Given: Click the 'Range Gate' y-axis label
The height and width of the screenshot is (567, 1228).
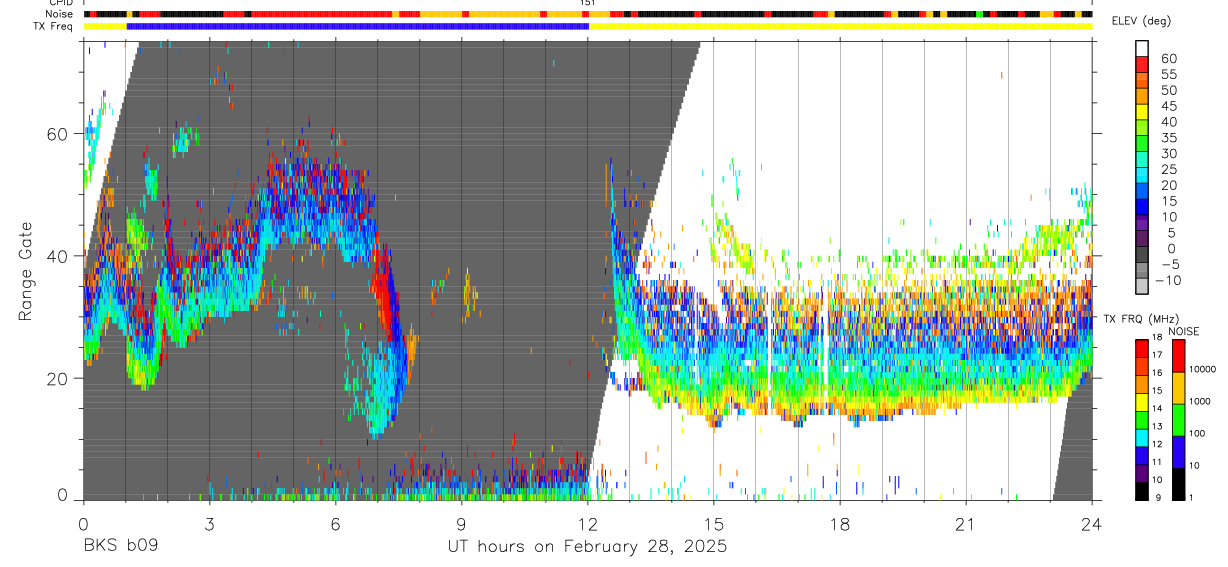Looking at the screenshot, I should pos(27,272).
